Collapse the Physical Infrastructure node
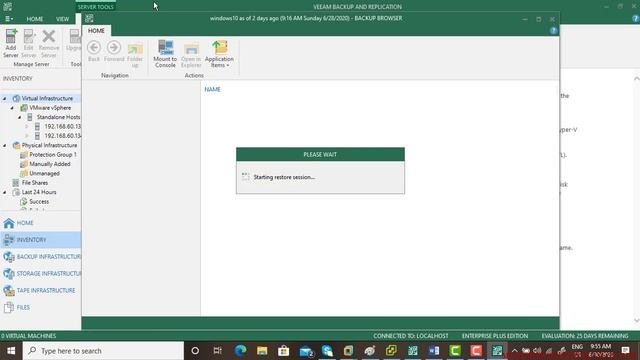 point(4,145)
